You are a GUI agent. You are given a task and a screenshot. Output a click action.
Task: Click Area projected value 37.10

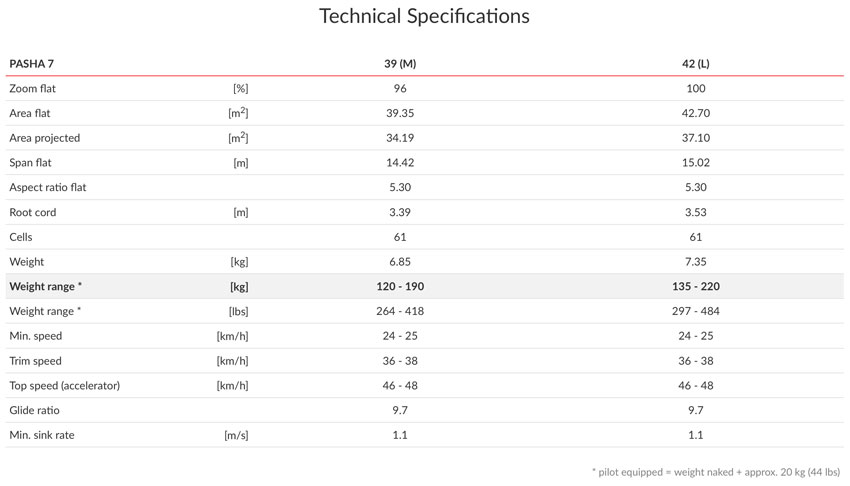(x=696, y=138)
